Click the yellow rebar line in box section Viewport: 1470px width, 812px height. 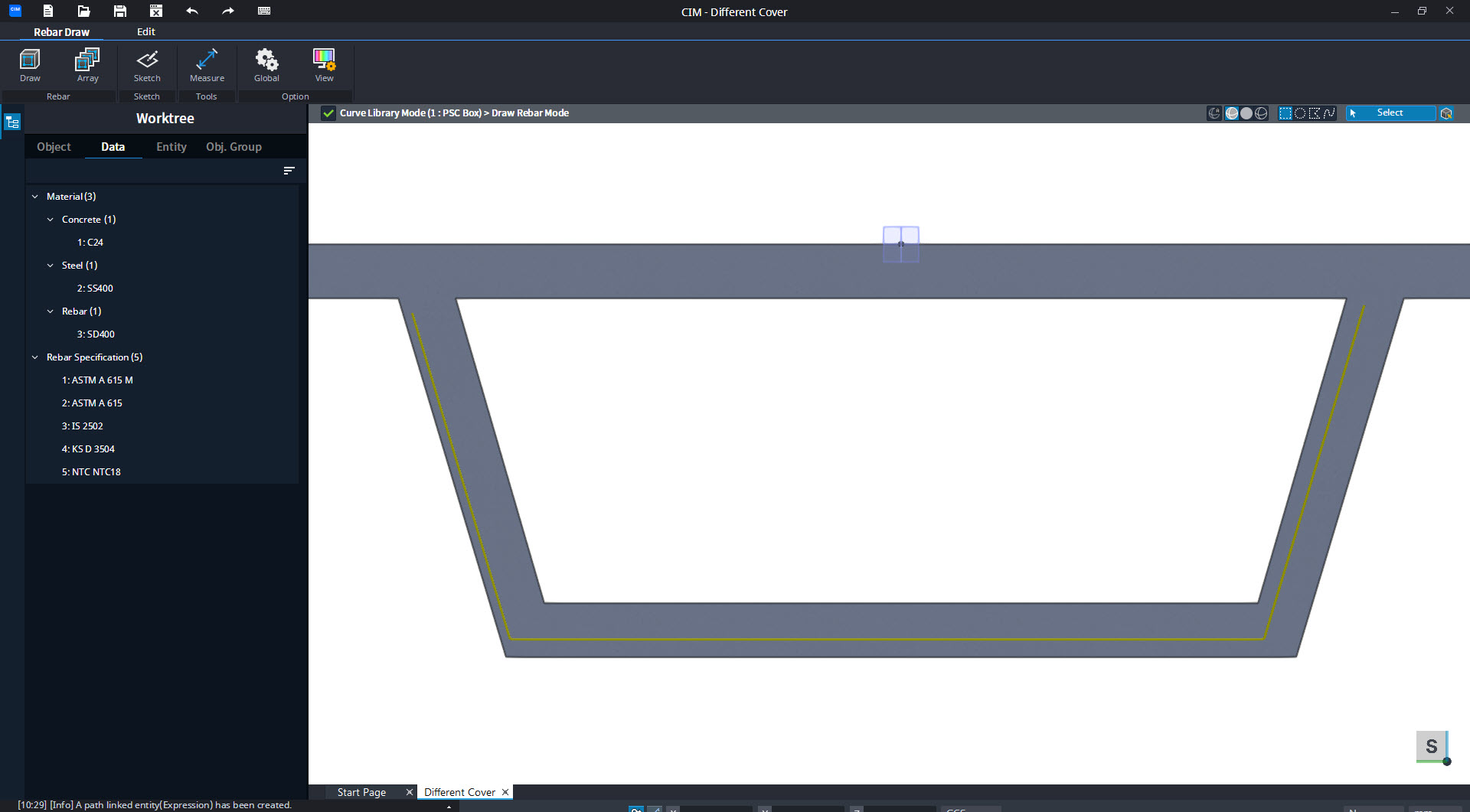888,638
